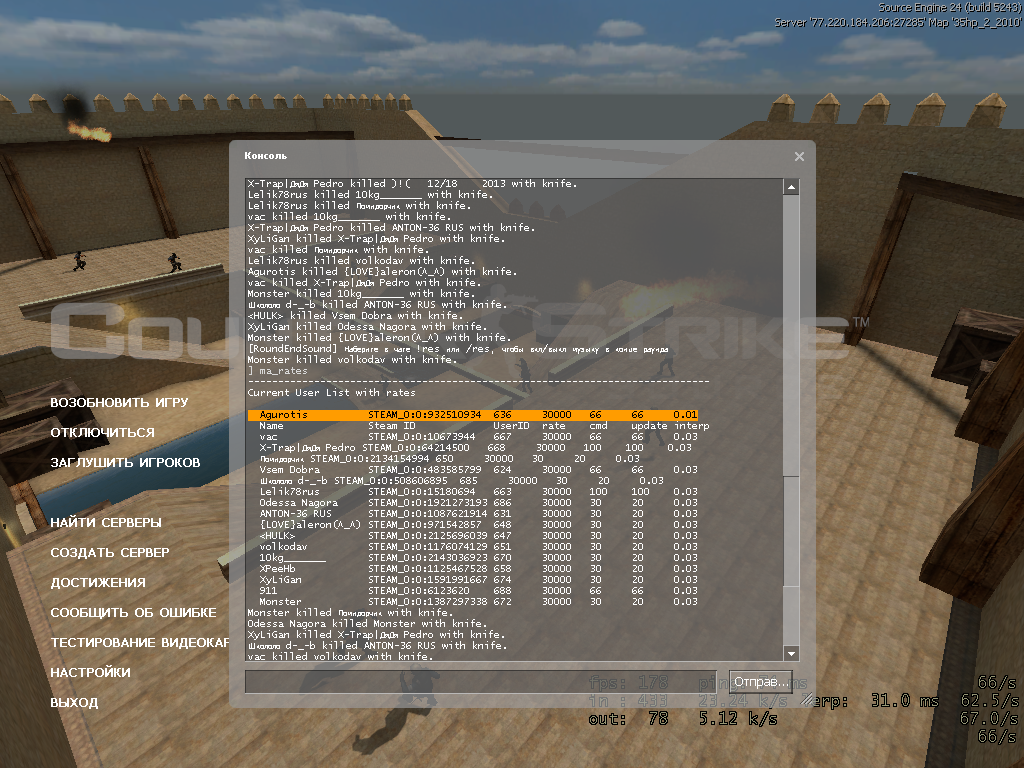Open ДОСТИЖЕНИЯ achievements menu

pyautogui.click(x=98, y=583)
